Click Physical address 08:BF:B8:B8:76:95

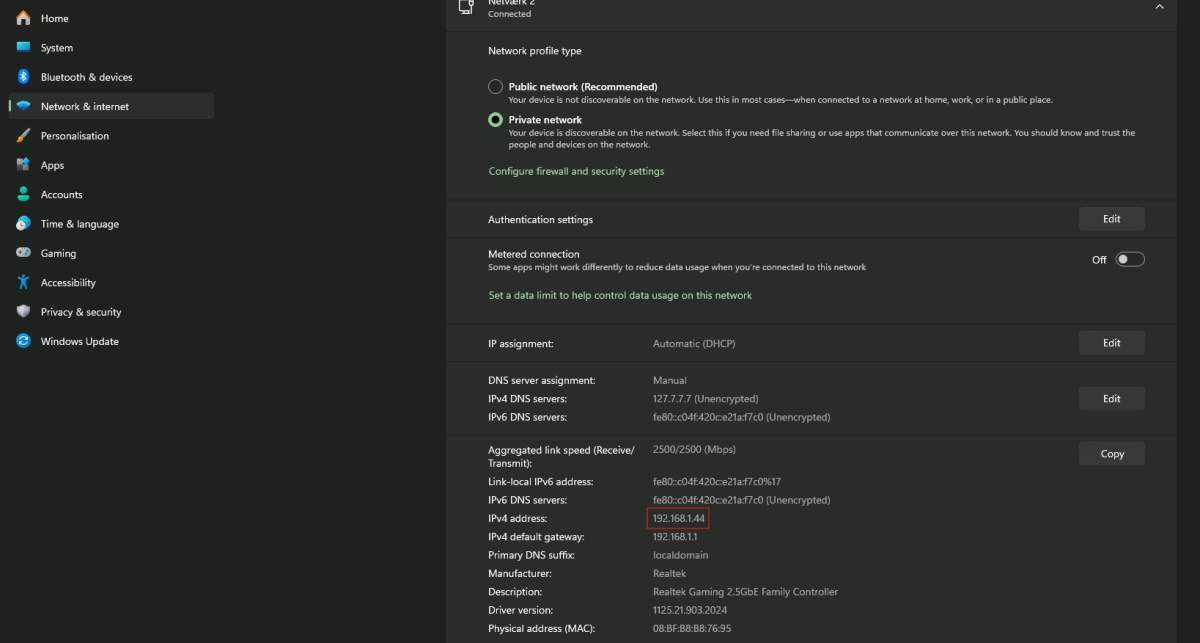click(x=692, y=628)
